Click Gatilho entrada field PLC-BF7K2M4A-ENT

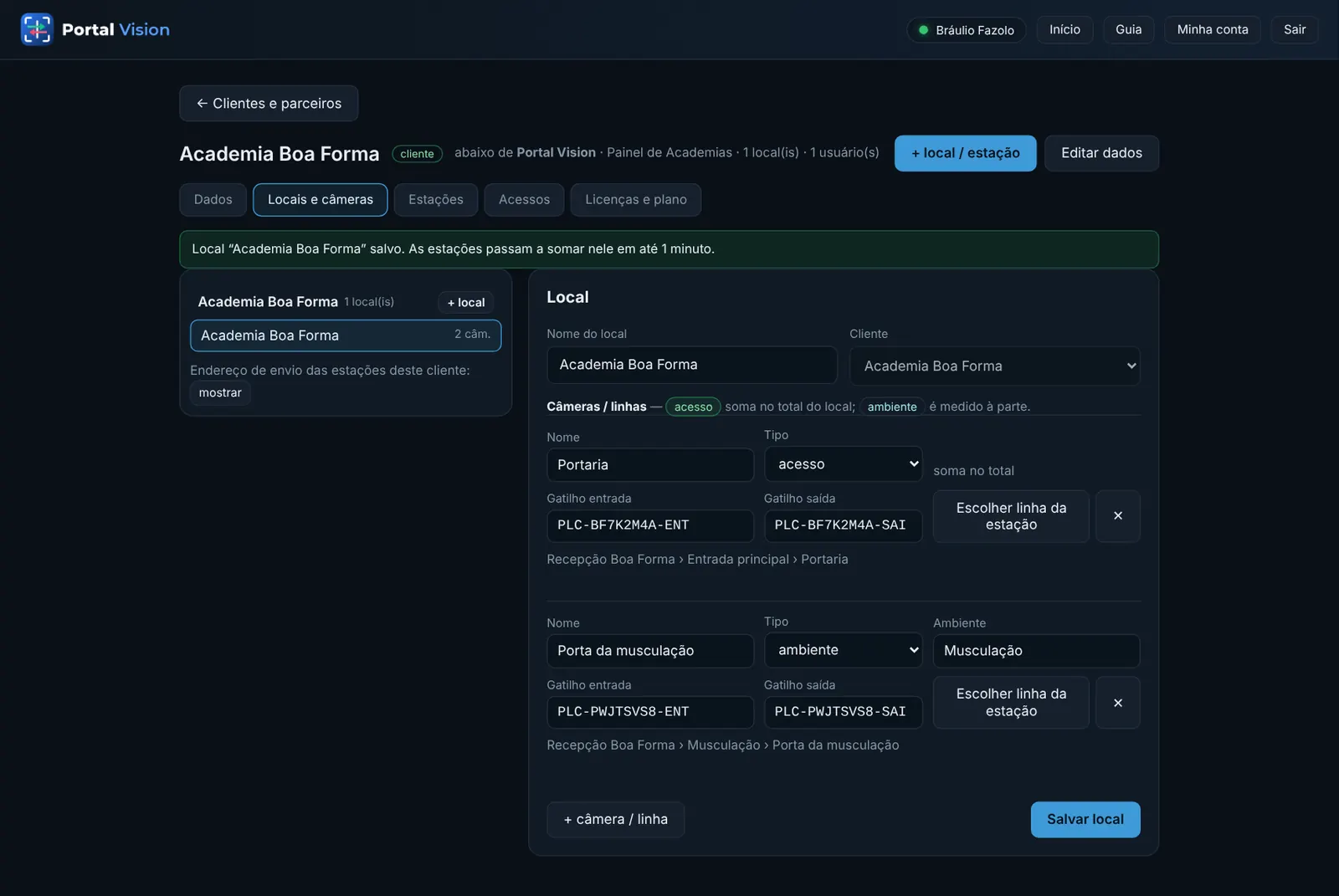click(650, 525)
